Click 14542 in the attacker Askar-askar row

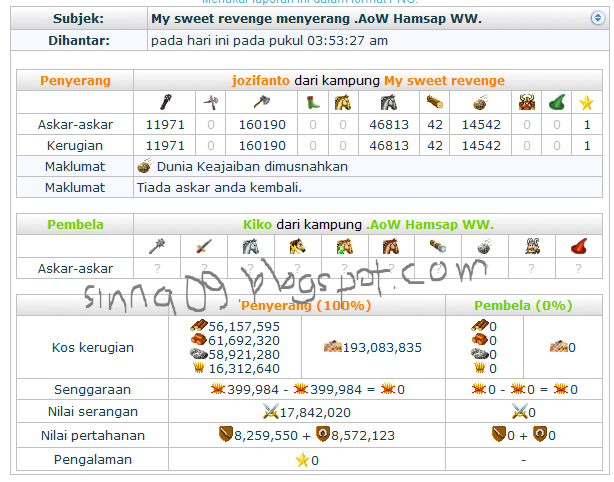click(481, 125)
